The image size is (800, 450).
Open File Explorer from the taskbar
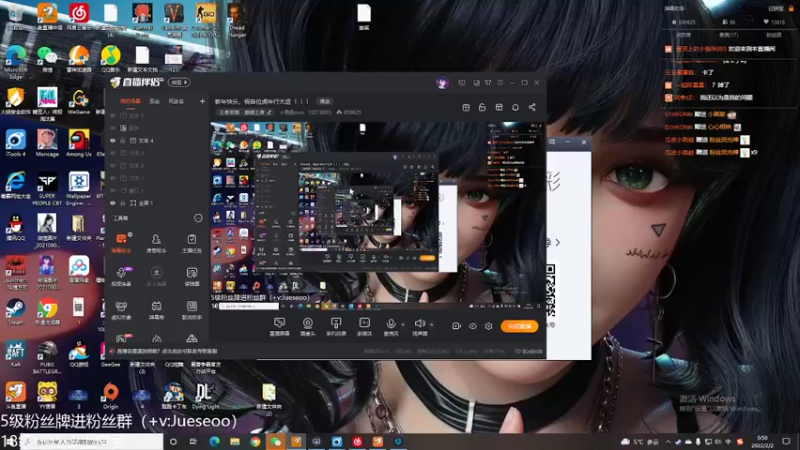(235, 442)
